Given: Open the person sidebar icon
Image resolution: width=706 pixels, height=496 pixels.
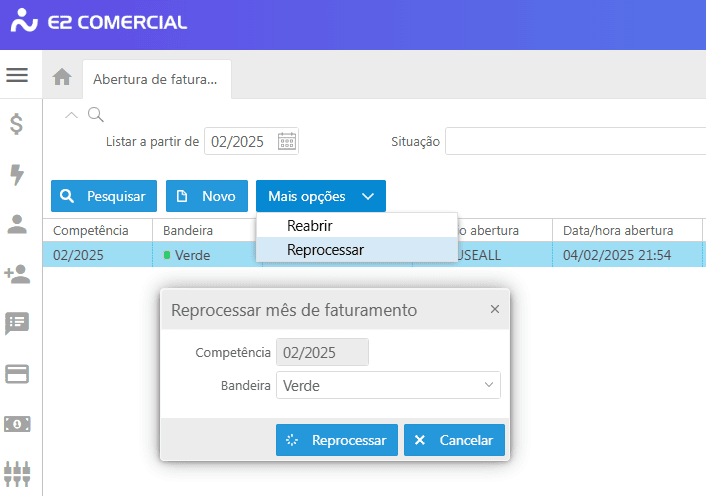Looking at the screenshot, I should point(17,224).
